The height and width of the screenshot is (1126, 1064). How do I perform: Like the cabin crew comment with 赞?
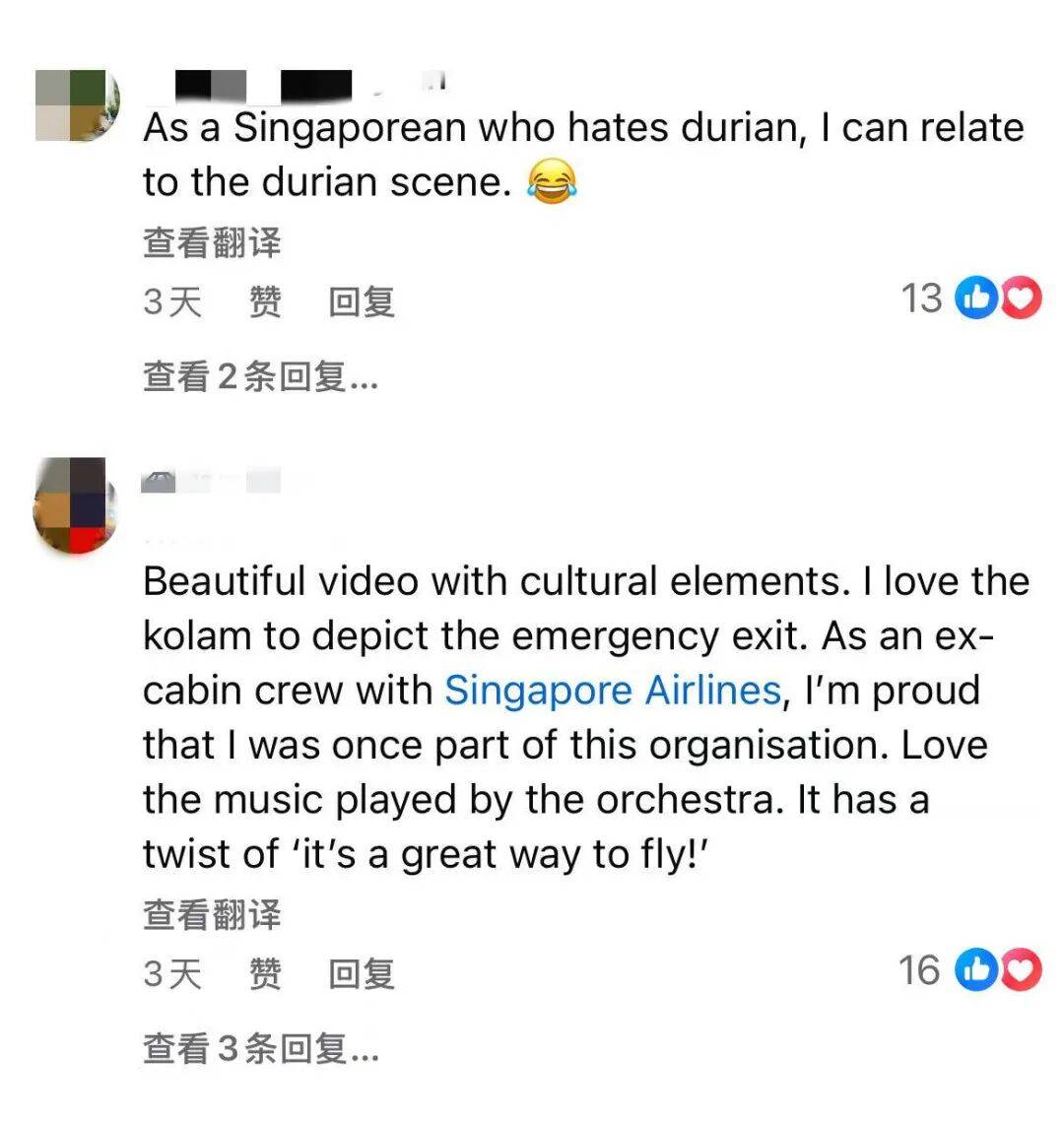pos(265,973)
